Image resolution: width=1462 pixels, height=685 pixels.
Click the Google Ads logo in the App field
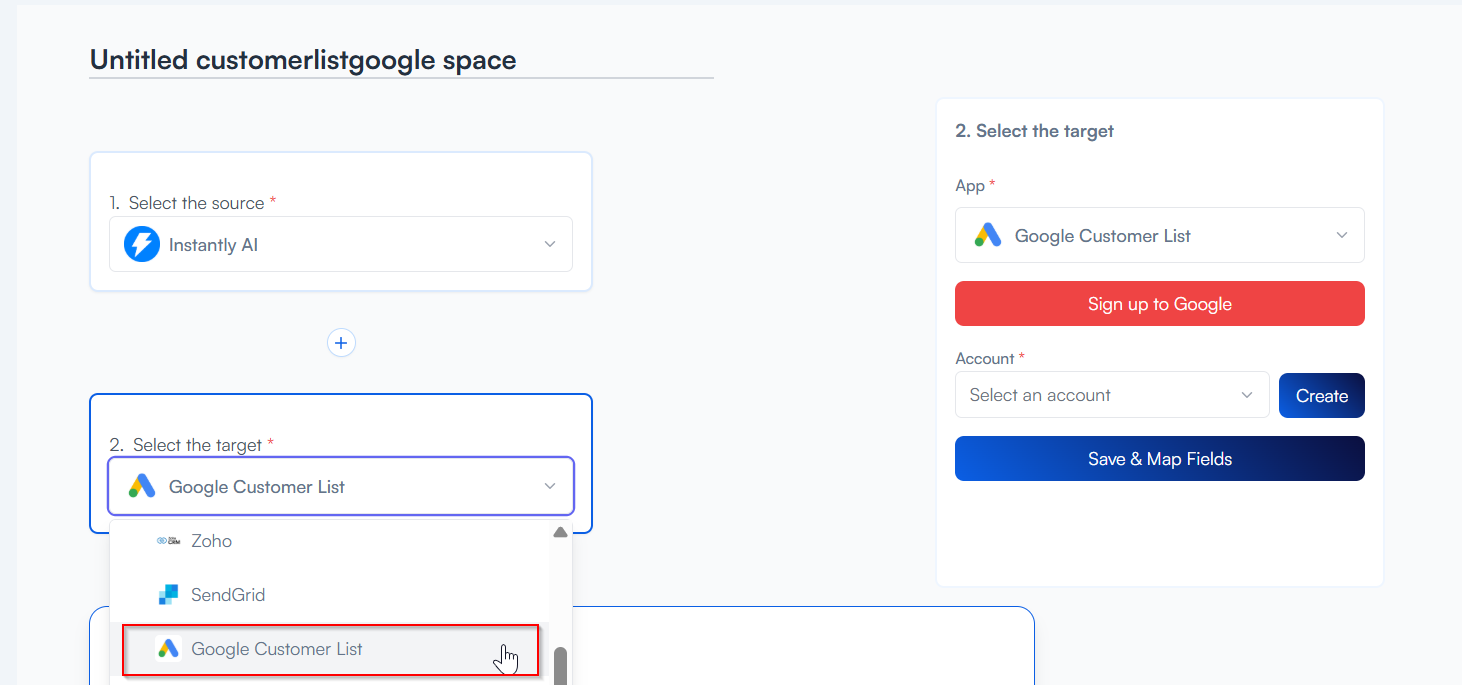pos(988,235)
